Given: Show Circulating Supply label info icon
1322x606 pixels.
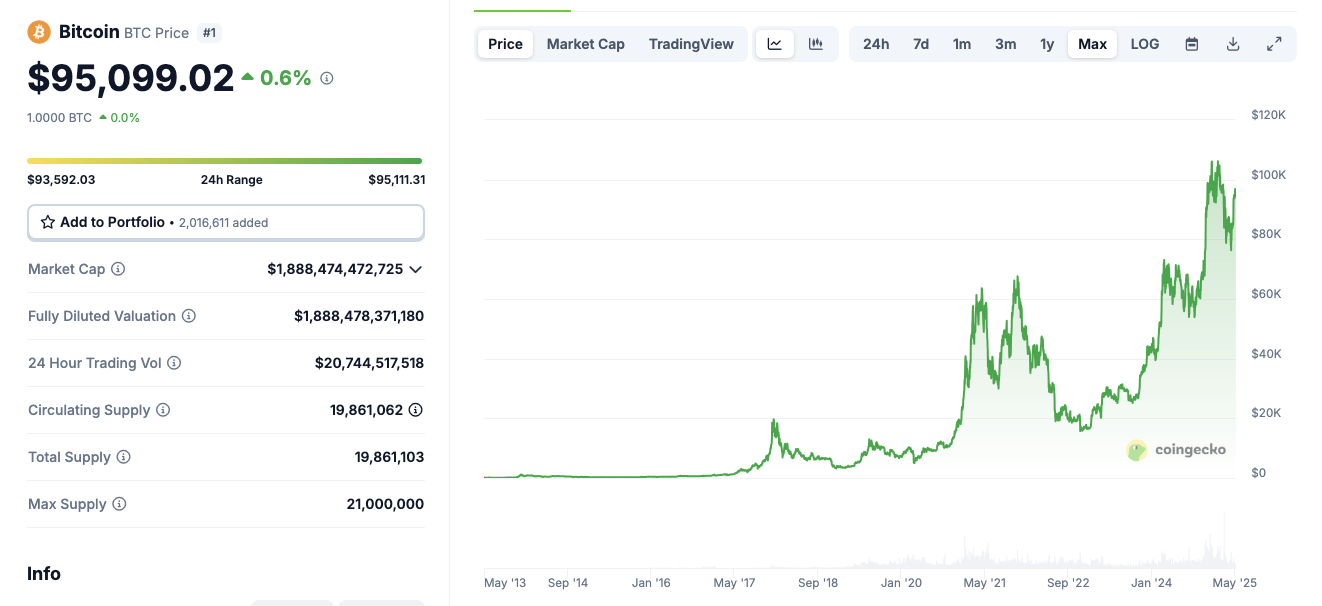Looking at the screenshot, I should pyautogui.click(x=163, y=410).
